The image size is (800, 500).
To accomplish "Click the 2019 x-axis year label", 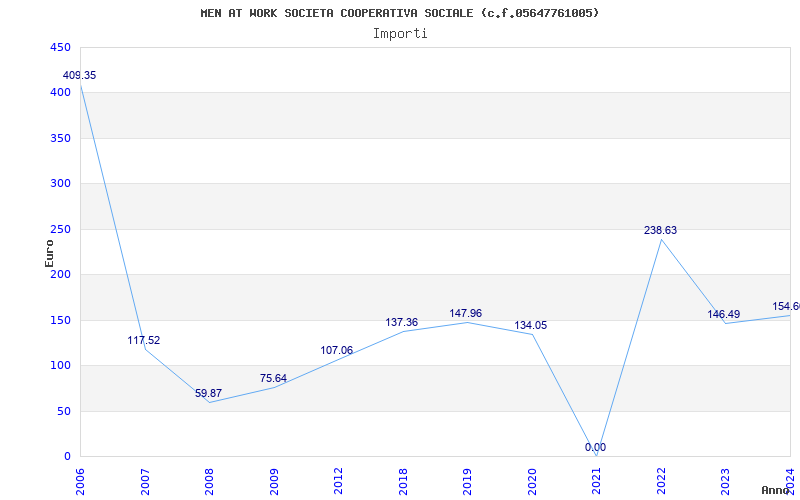I will (467, 481).
